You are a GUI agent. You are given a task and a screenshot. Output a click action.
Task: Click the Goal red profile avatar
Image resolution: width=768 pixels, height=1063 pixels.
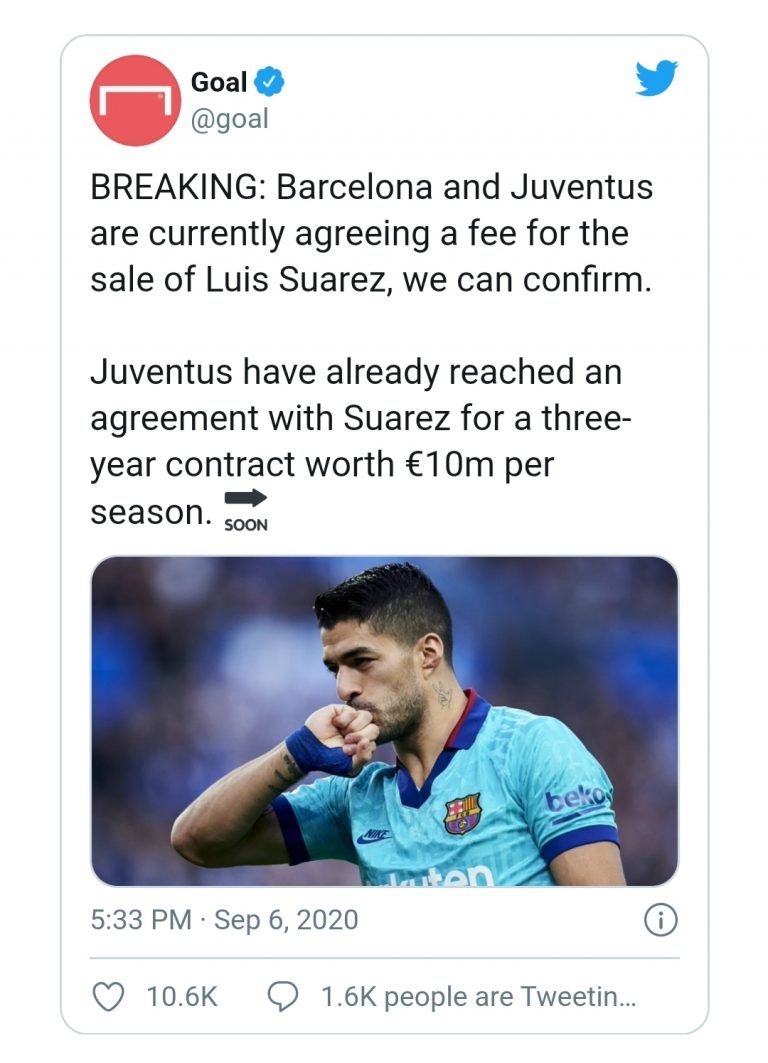135,100
